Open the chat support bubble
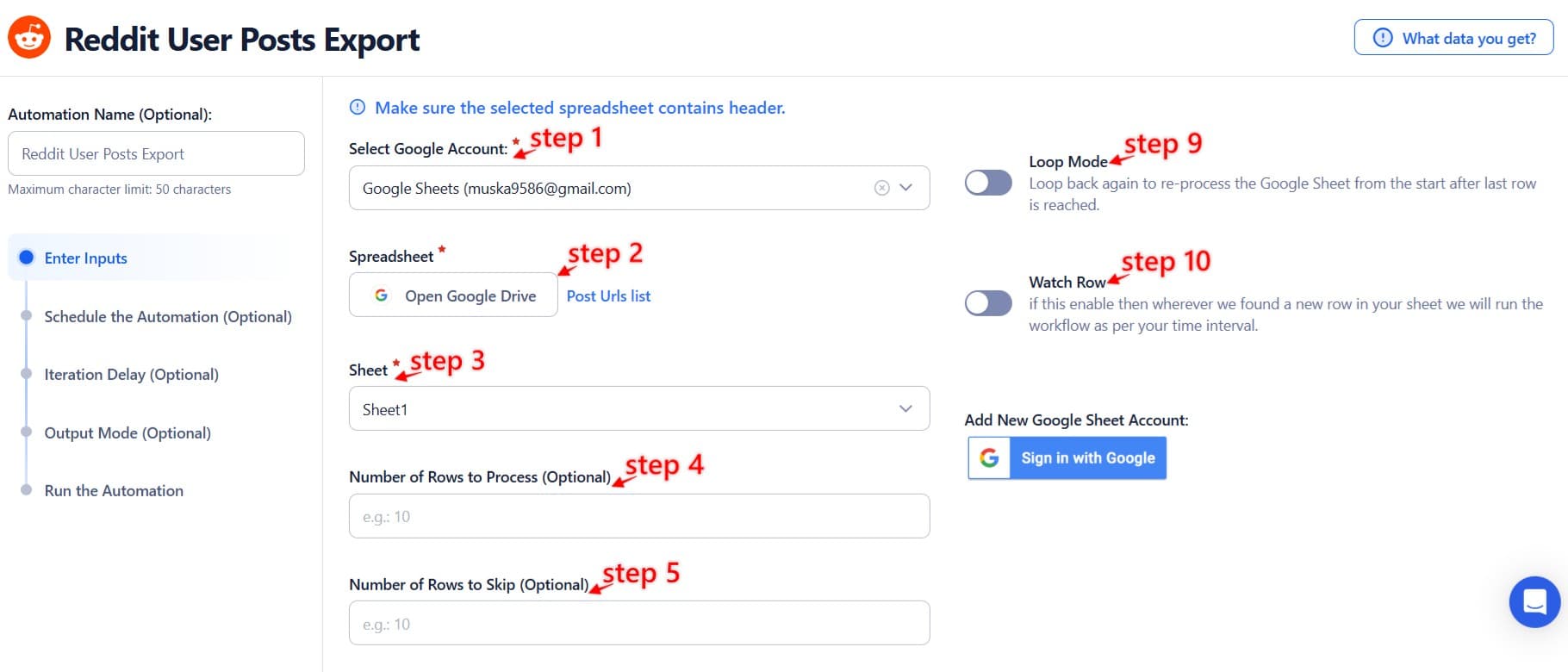Viewport: 1568px width, 672px height. (x=1534, y=601)
